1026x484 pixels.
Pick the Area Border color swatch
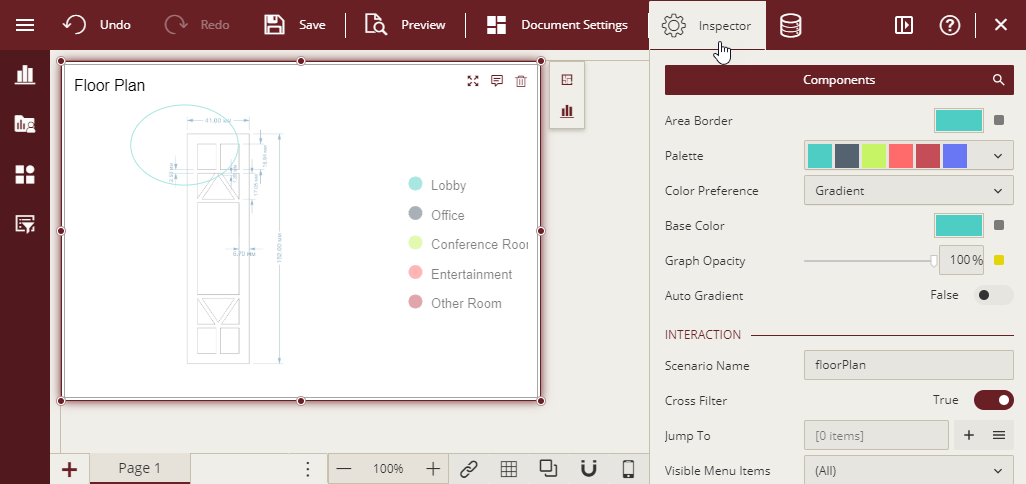pyautogui.click(x=959, y=120)
